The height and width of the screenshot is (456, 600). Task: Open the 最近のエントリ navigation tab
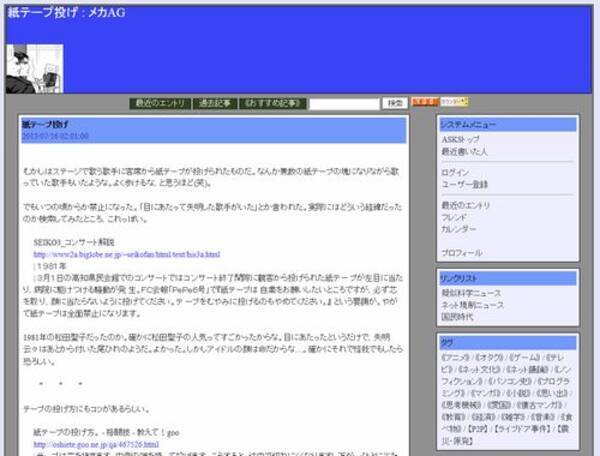[160, 103]
